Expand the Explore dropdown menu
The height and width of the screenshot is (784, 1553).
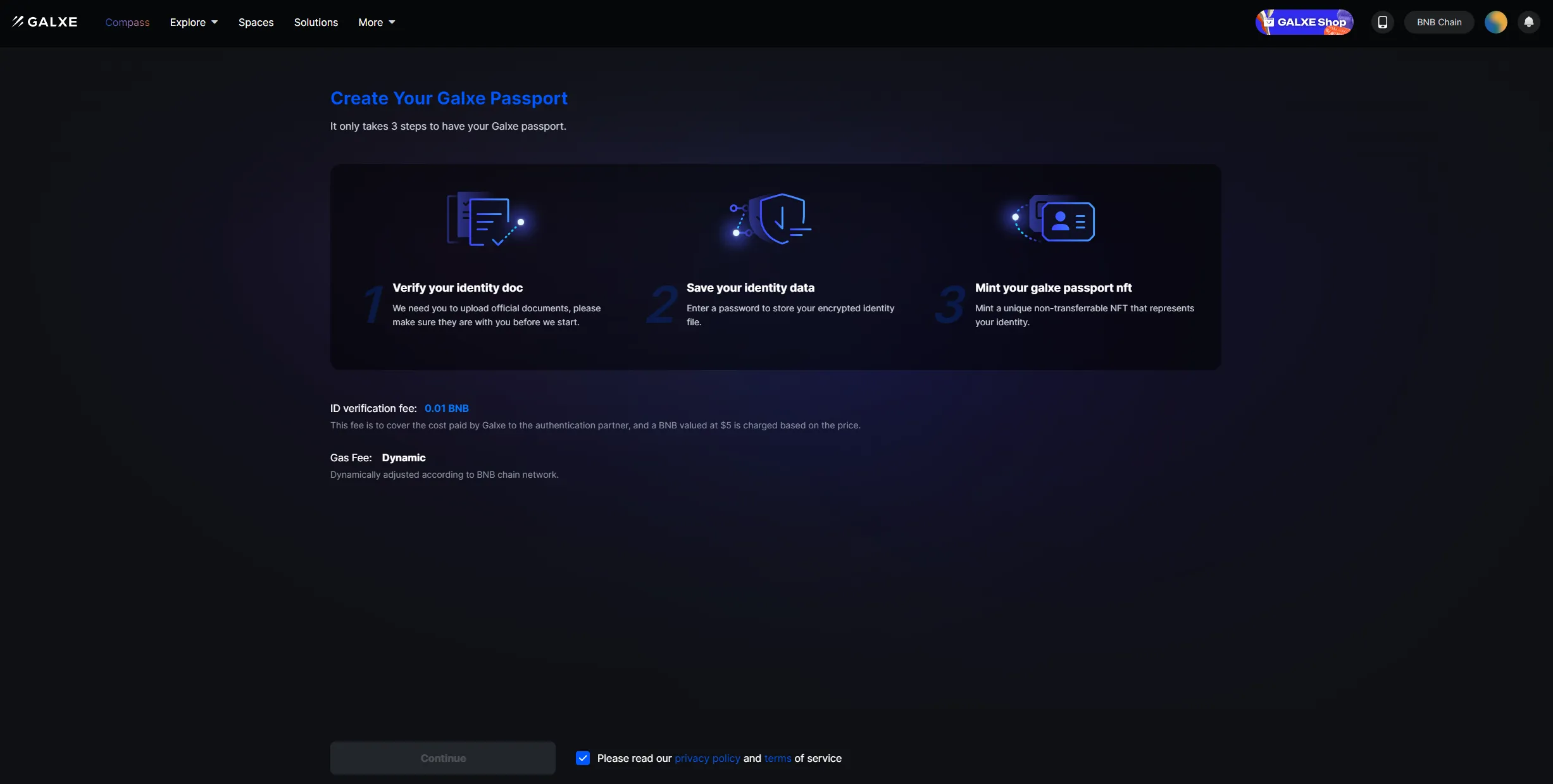194,22
